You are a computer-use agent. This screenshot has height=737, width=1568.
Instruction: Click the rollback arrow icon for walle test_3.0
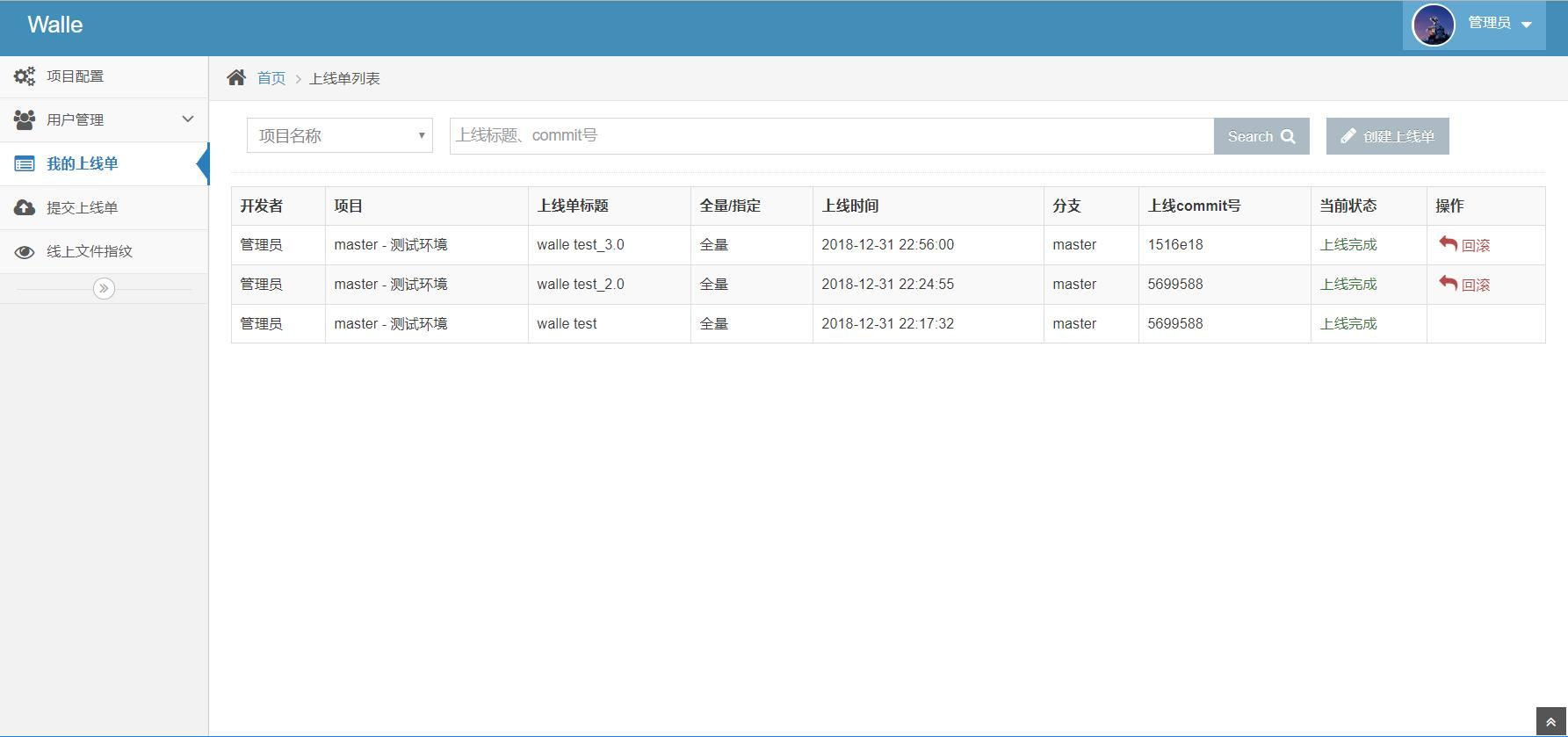1448,243
